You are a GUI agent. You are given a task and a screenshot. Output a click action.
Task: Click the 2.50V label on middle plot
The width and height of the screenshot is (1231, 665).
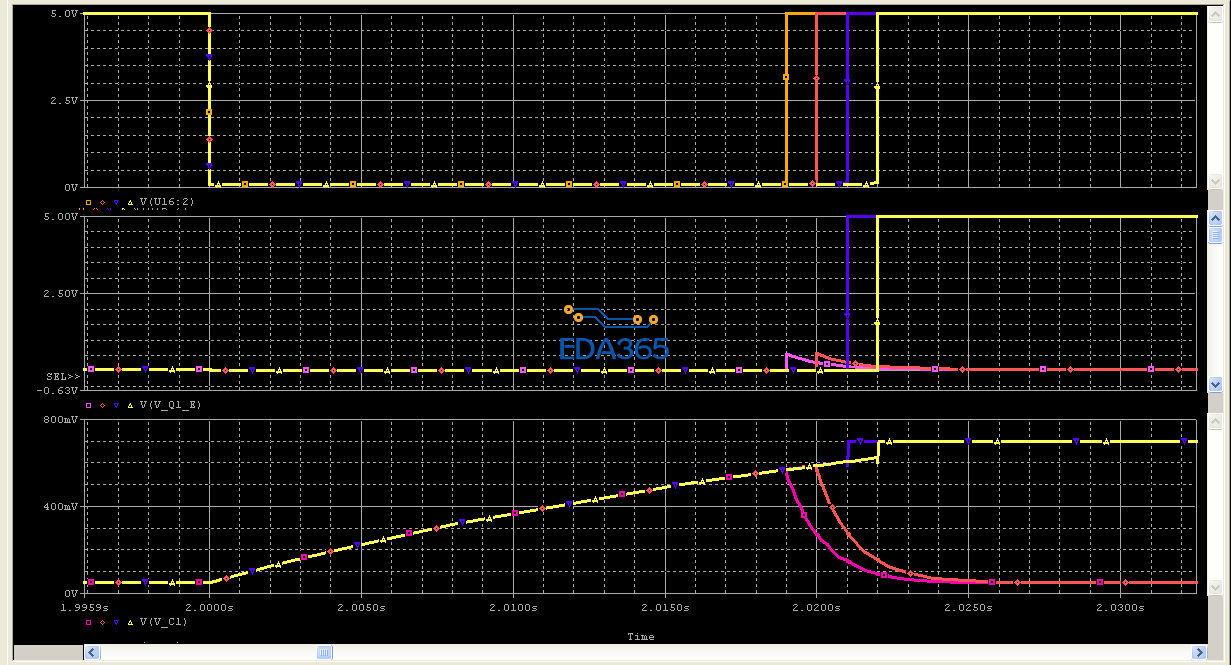point(62,294)
